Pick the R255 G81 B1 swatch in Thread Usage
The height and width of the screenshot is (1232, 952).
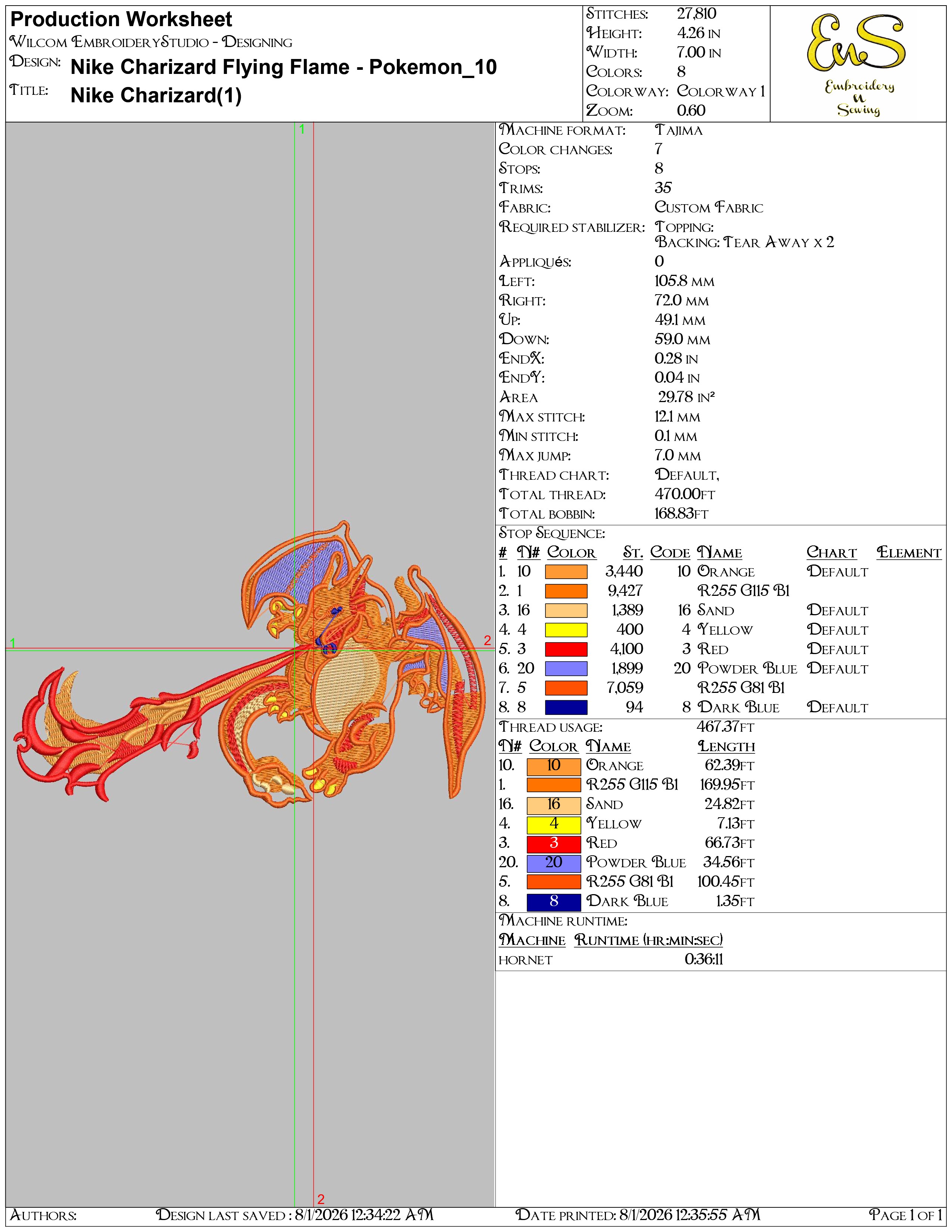553,882
